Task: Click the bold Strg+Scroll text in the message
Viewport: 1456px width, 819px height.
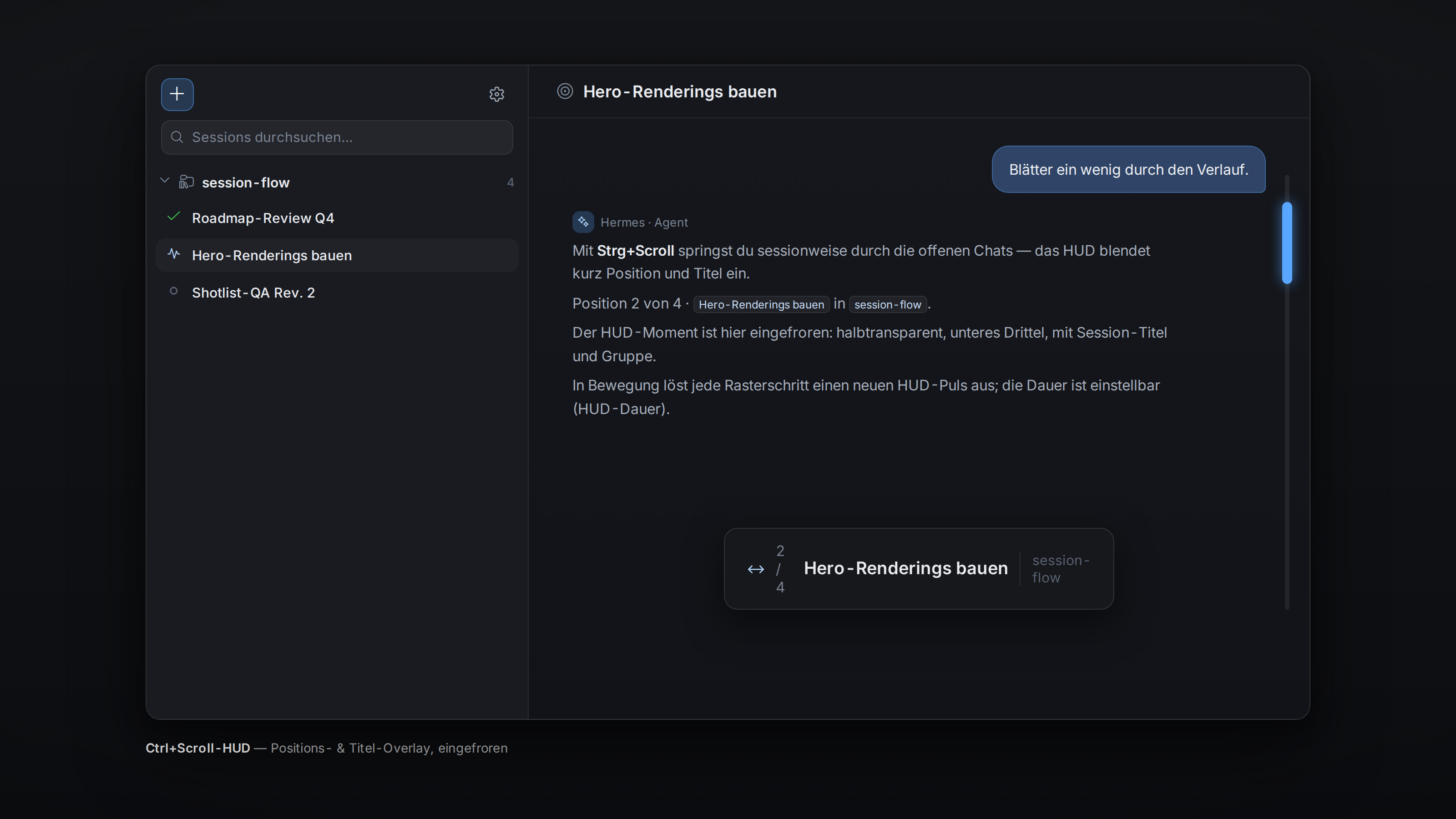Action: coord(635,251)
